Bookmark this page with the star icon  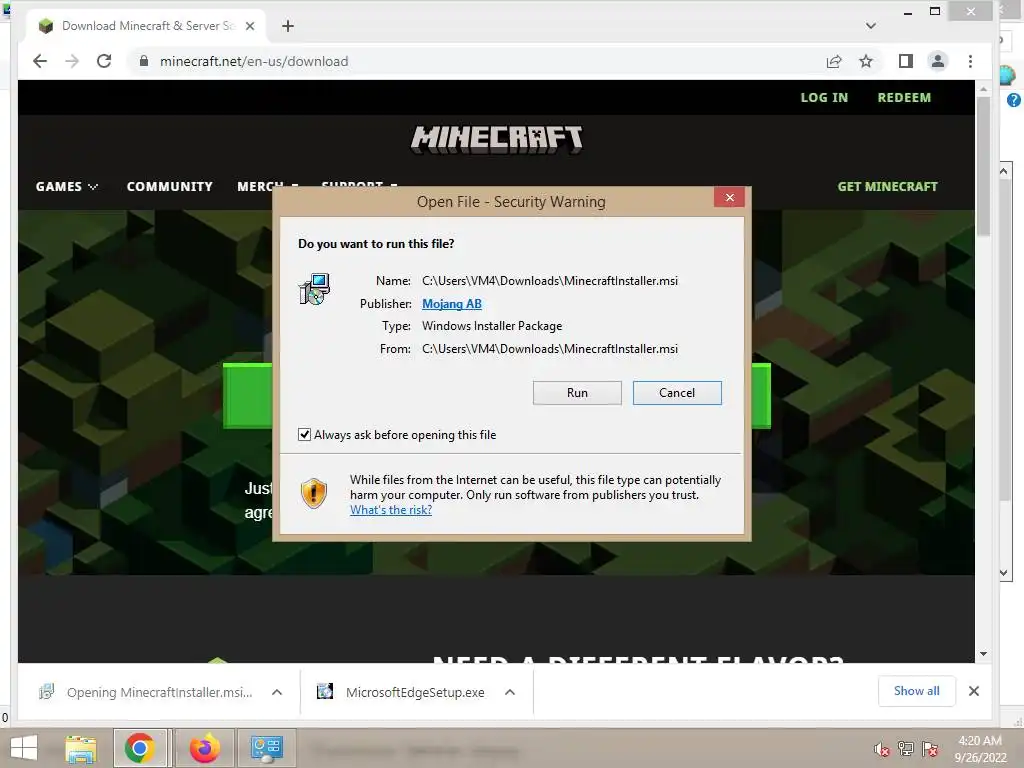pyautogui.click(x=866, y=61)
